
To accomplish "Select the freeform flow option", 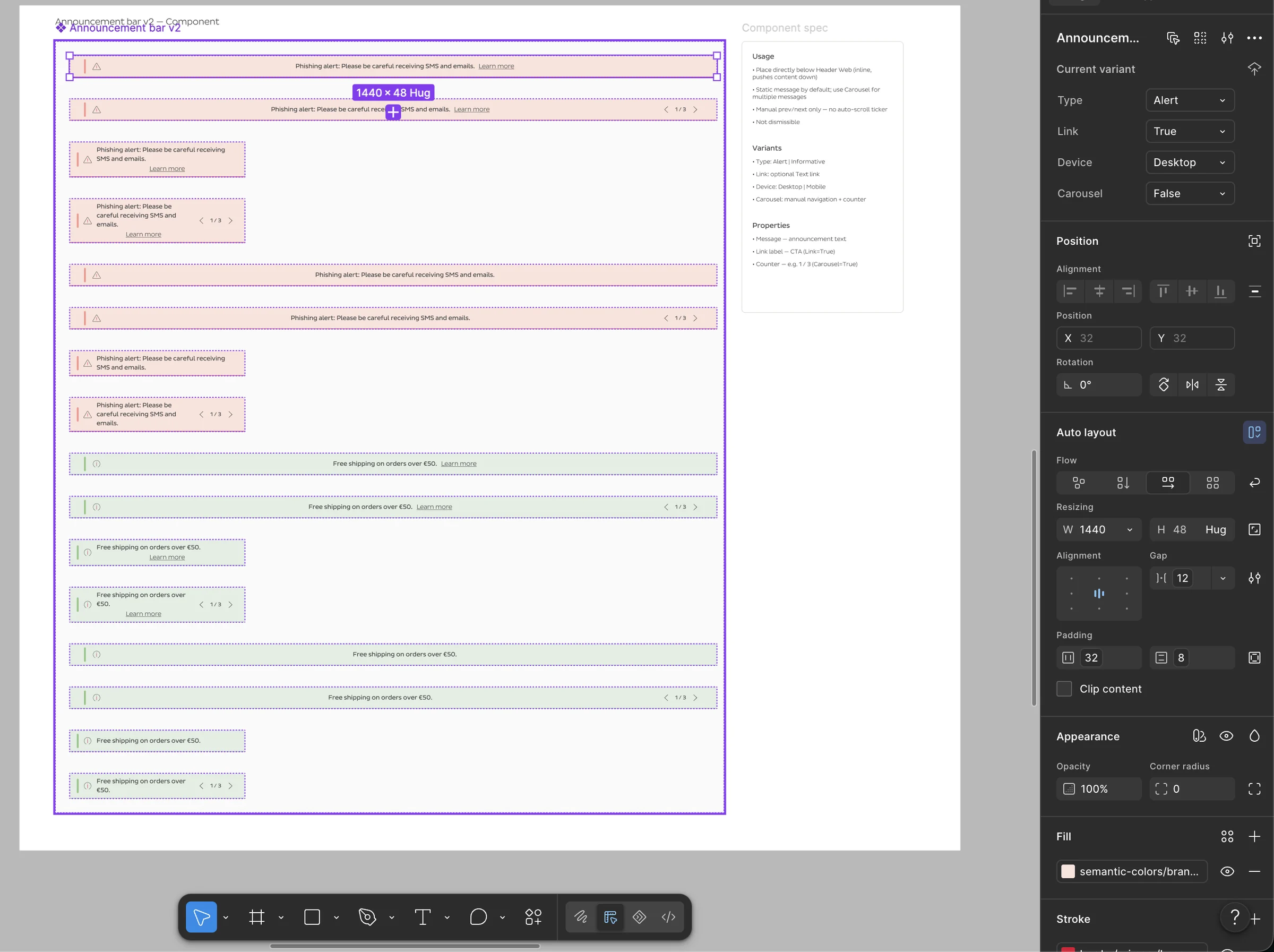I will pyautogui.click(x=1079, y=483).
